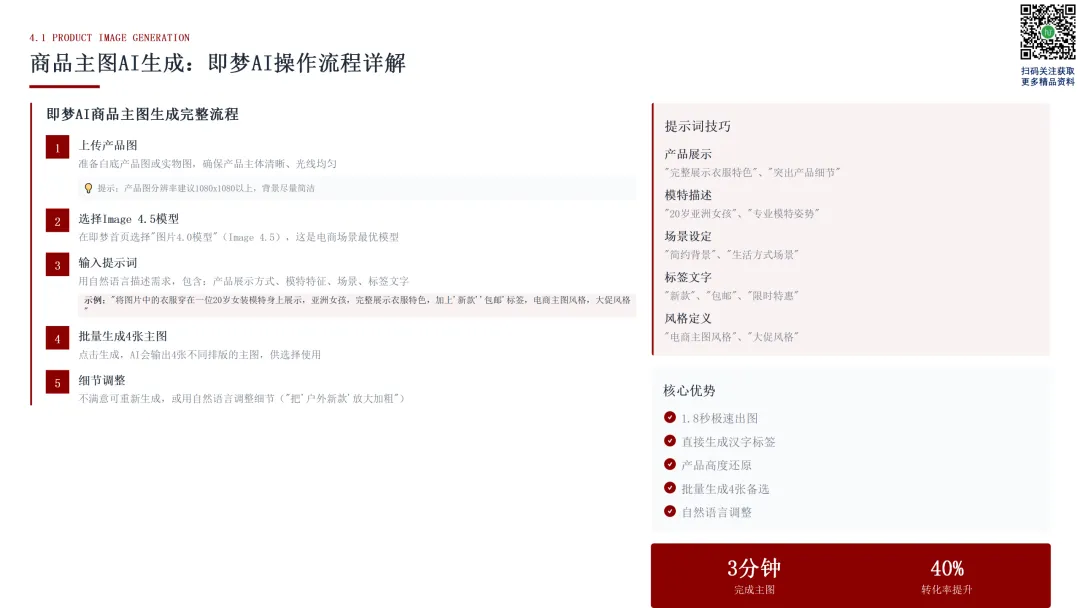Click the advantage text 1.8秒极速出图
This screenshot has height=608, width=1080.
tap(720, 419)
